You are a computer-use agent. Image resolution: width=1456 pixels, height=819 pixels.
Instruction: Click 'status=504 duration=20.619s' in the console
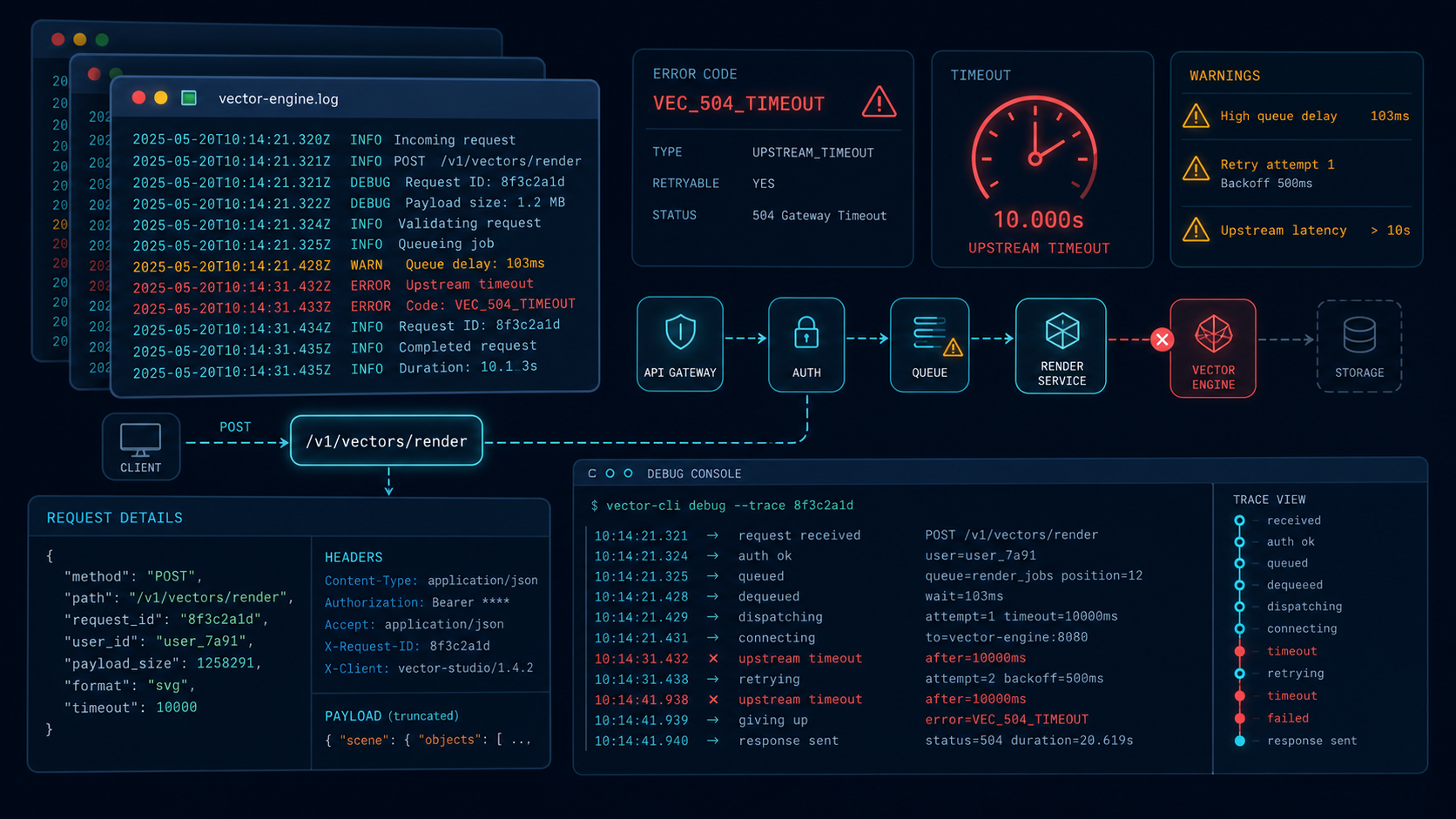tap(1029, 741)
